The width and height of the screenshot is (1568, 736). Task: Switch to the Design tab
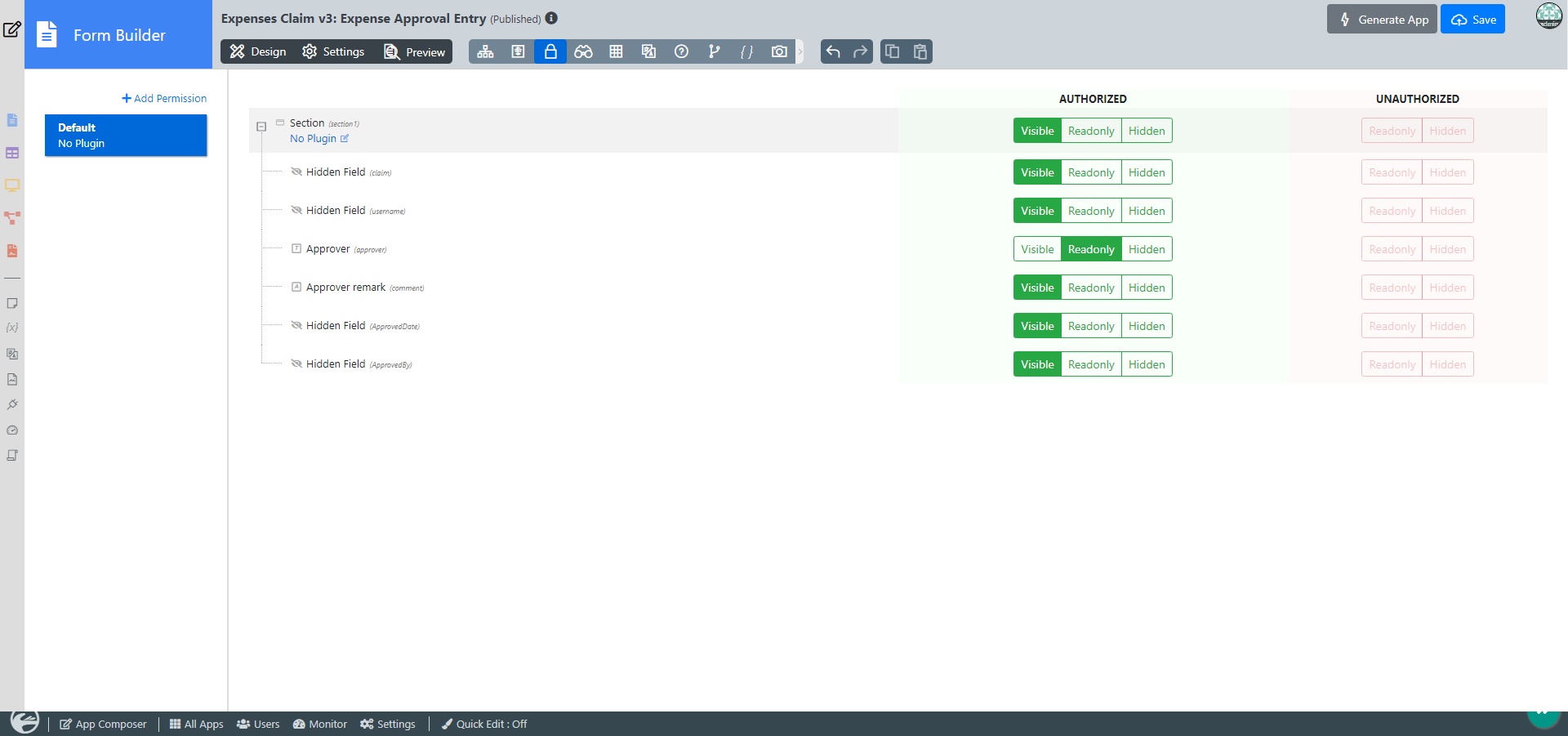(258, 51)
